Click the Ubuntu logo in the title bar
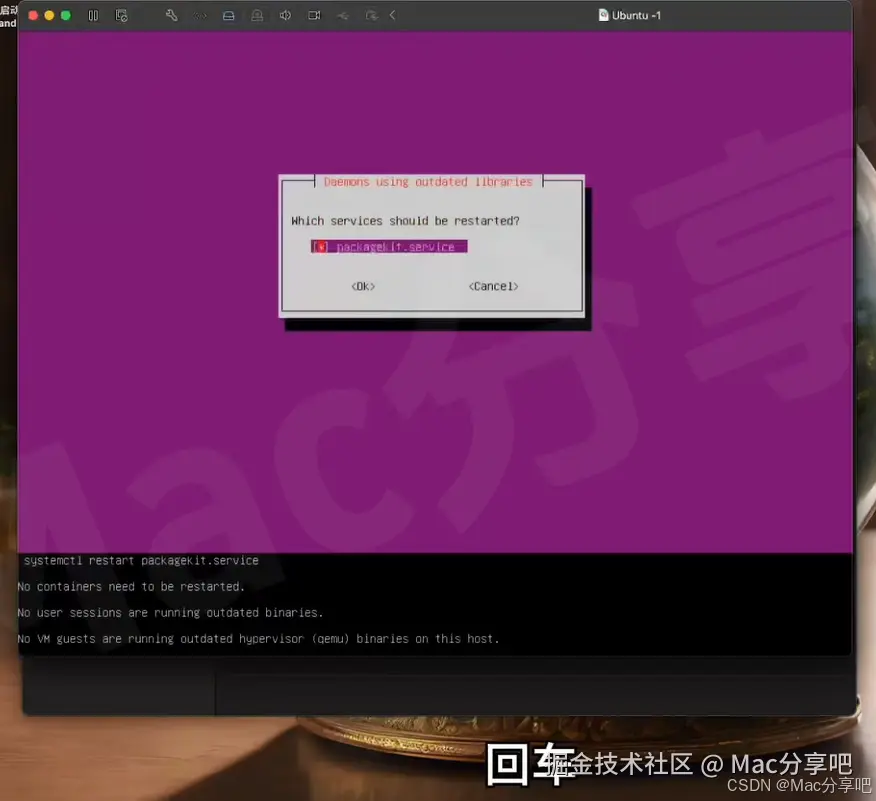The width and height of the screenshot is (876, 801). [601, 15]
